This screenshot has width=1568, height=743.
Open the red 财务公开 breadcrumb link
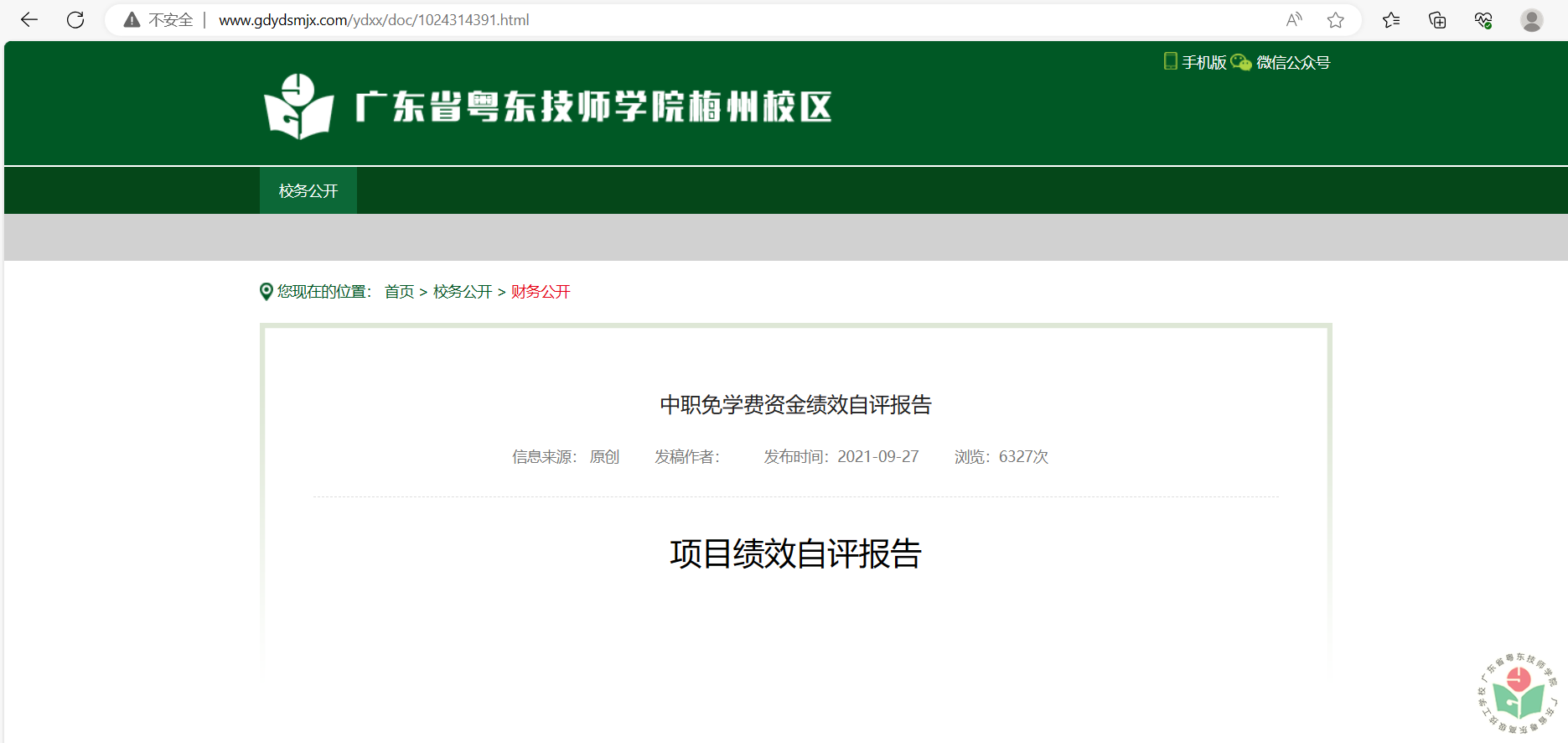(x=541, y=292)
